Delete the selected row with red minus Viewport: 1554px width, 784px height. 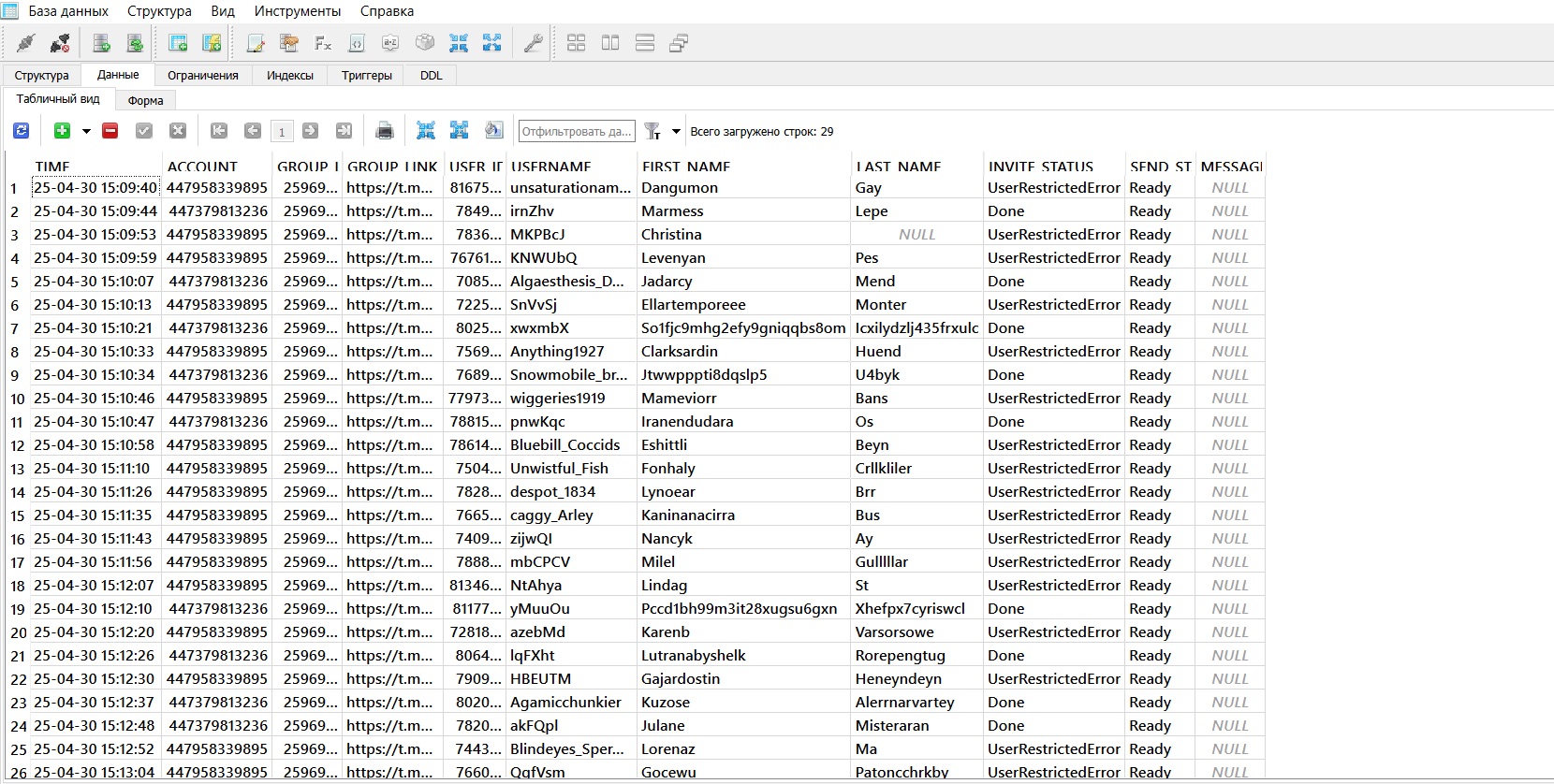[x=110, y=131]
